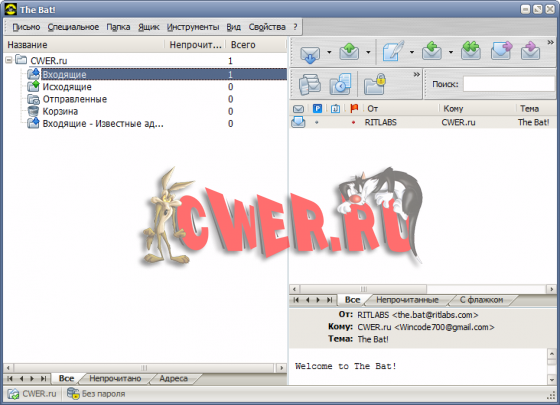The height and width of the screenshot is (405, 560).
Task: Click the reply to all icon
Action: coord(471,51)
